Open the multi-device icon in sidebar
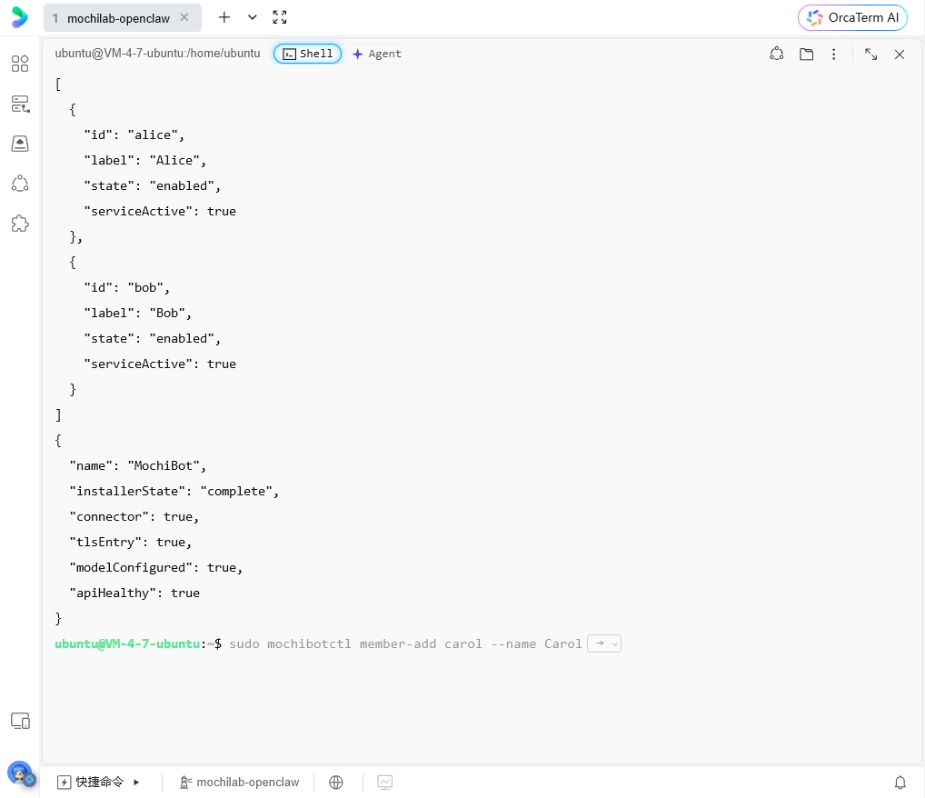 (x=20, y=721)
